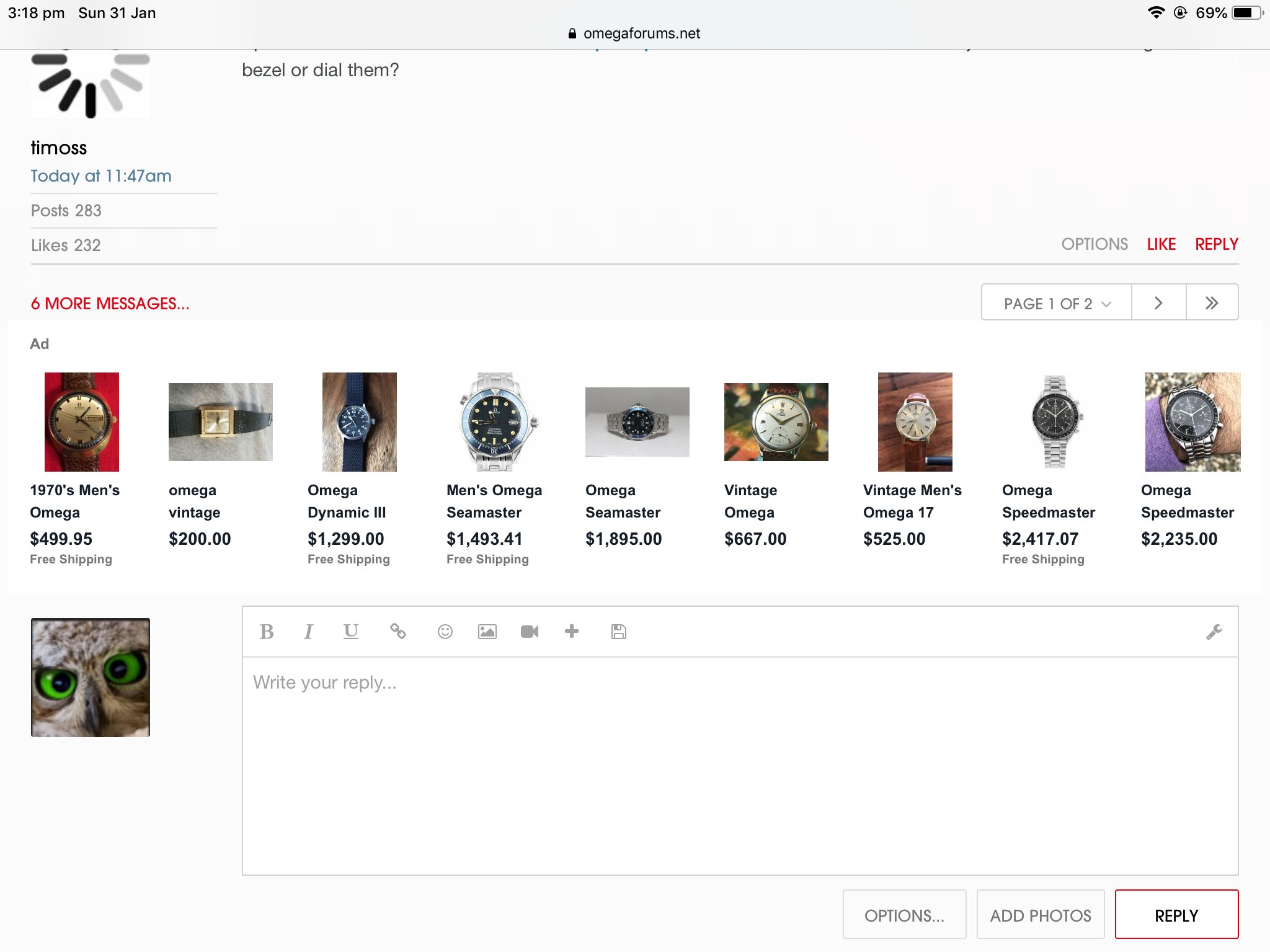This screenshot has height=952, width=1270.
Task: Click the insert image icon
Action: 487,632
